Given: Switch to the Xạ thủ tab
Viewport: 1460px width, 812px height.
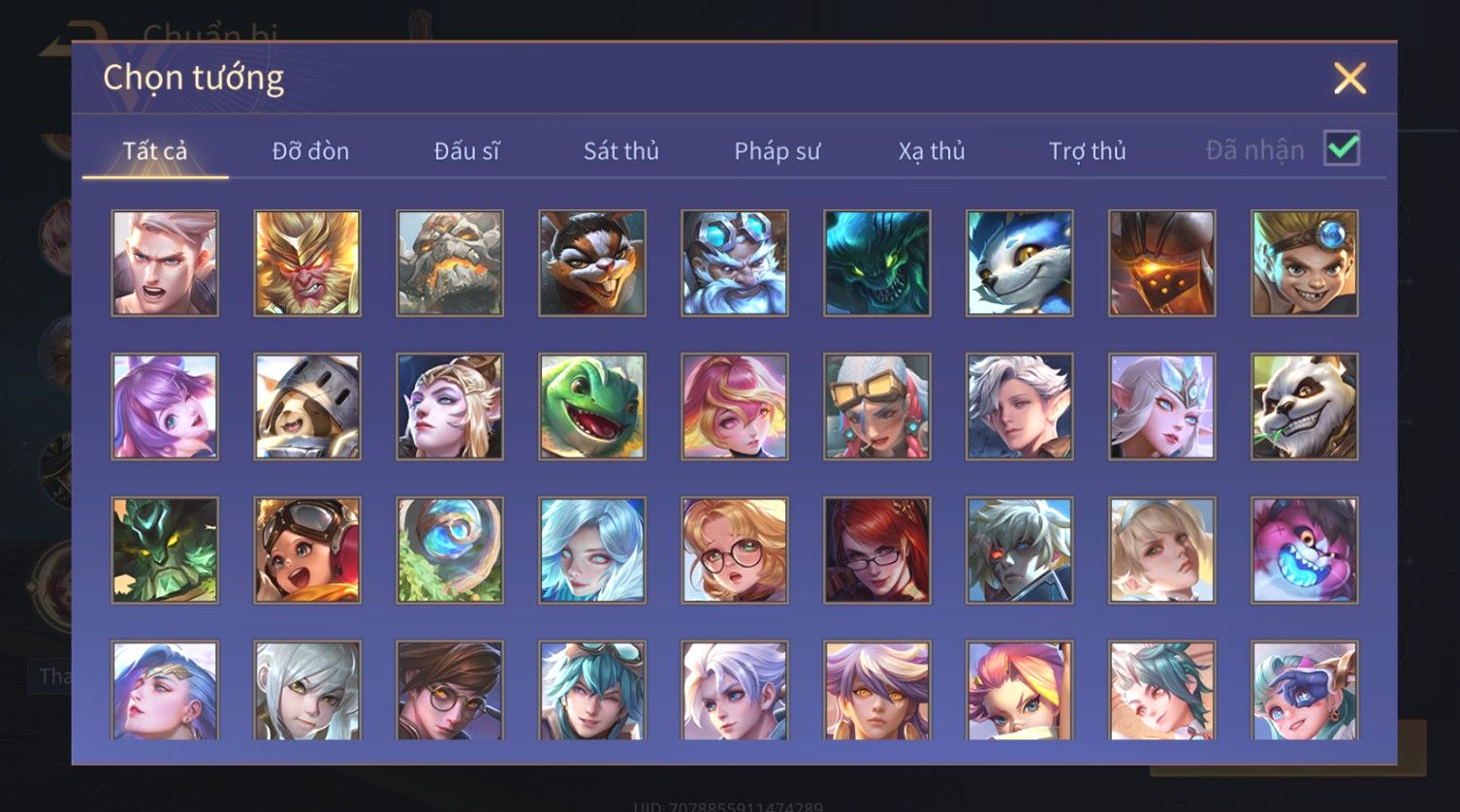Looking at the screenshot, I should (932, 151).
